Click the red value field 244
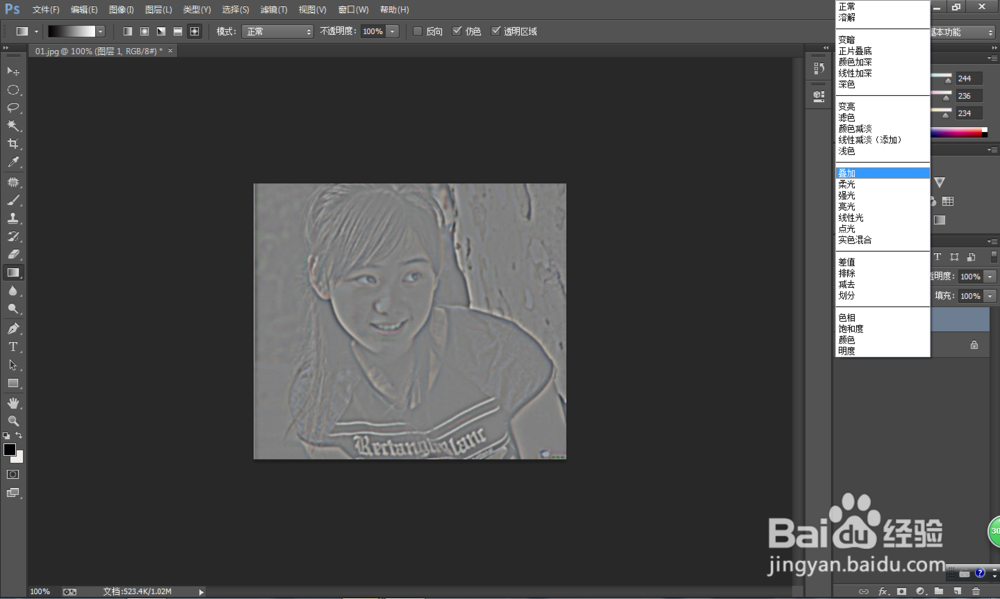 969,78
